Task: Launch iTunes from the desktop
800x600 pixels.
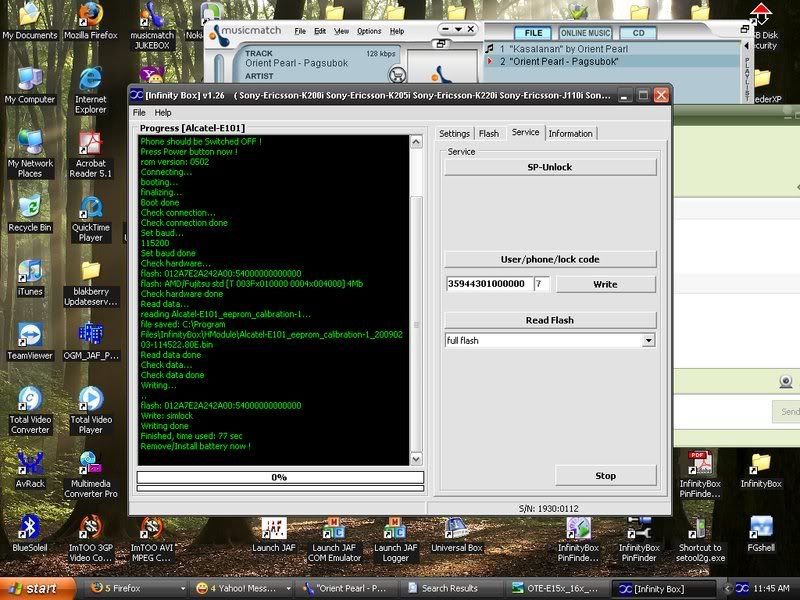Action: [30, 272]
